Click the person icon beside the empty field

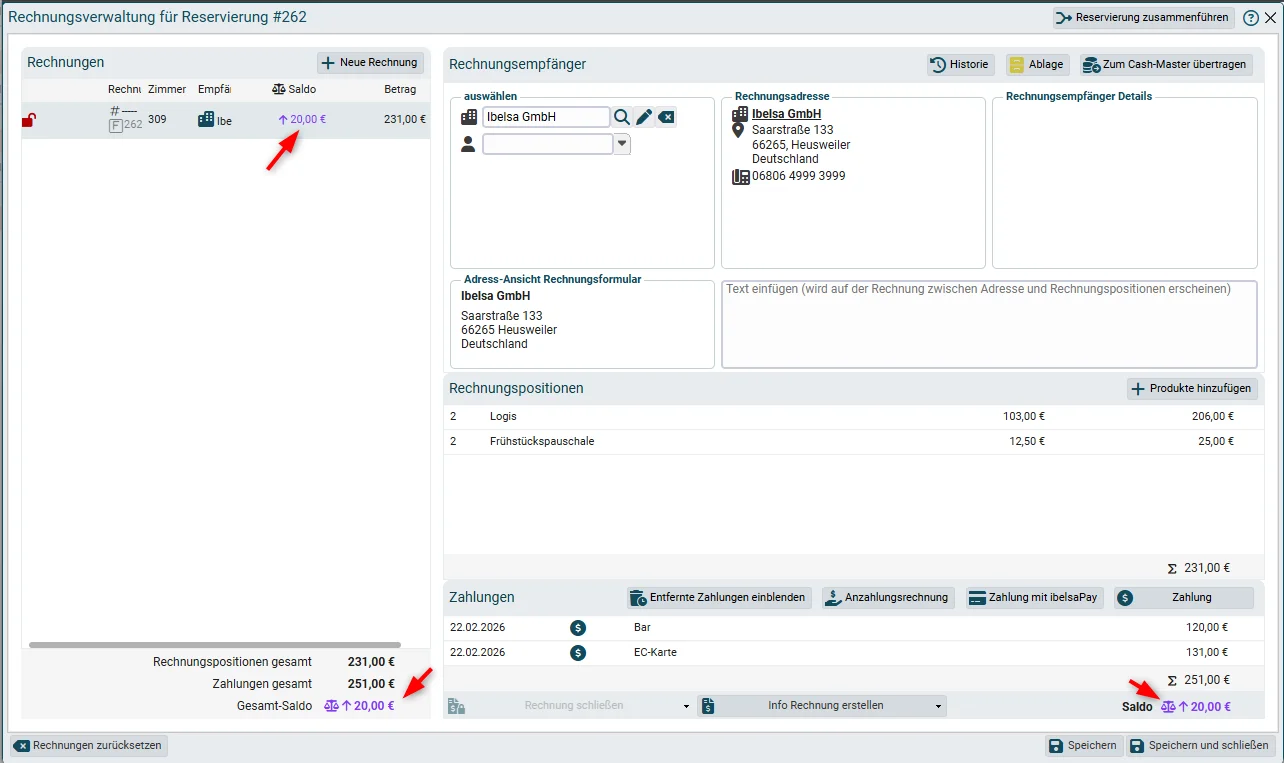click(468, 144)
